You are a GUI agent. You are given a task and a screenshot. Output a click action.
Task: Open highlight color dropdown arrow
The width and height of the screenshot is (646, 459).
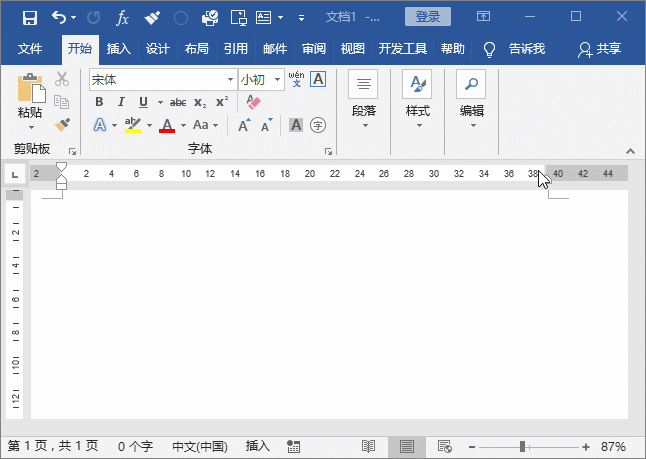click(x=150, y=125)
